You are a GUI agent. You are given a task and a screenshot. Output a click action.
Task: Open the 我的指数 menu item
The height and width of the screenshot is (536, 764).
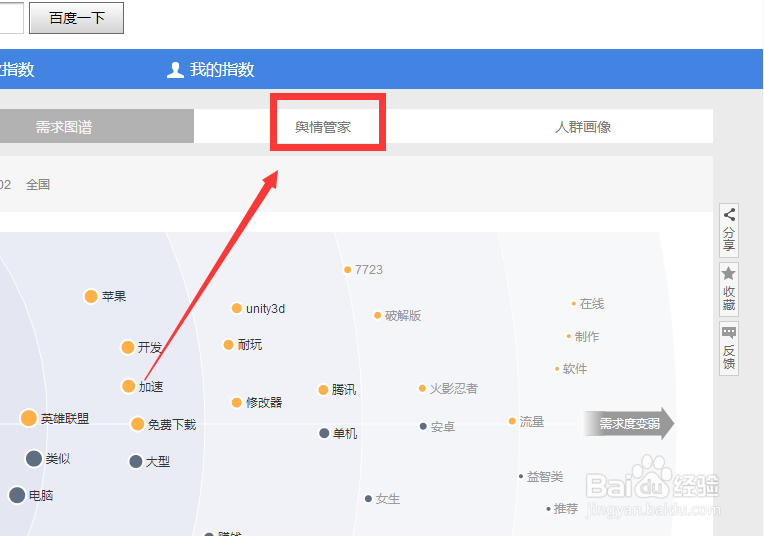click(x=222, y=69)
